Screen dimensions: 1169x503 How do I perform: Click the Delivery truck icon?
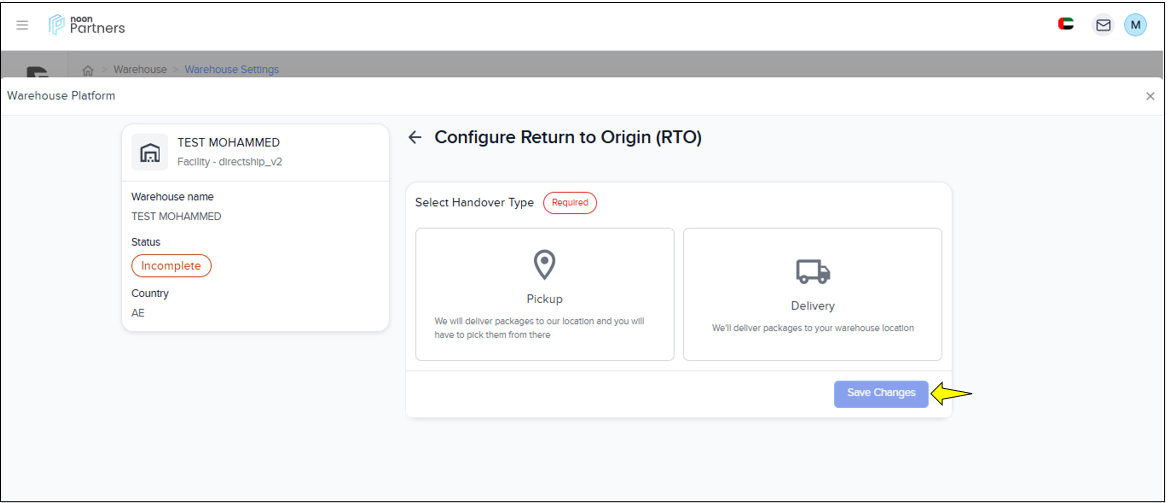pos(812,271)
